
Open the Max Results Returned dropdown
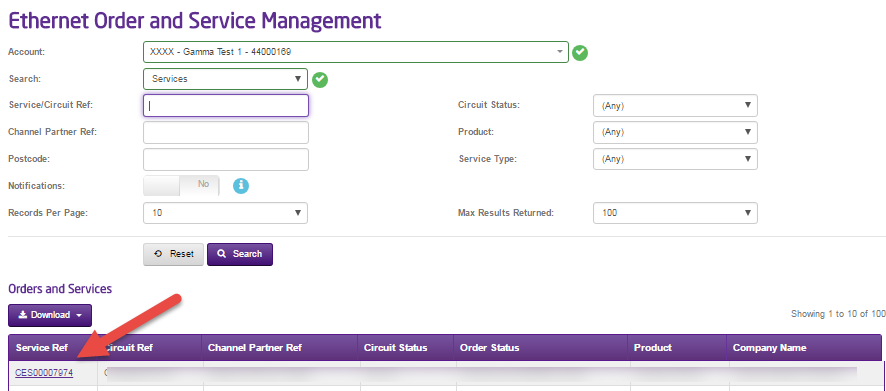675,213
